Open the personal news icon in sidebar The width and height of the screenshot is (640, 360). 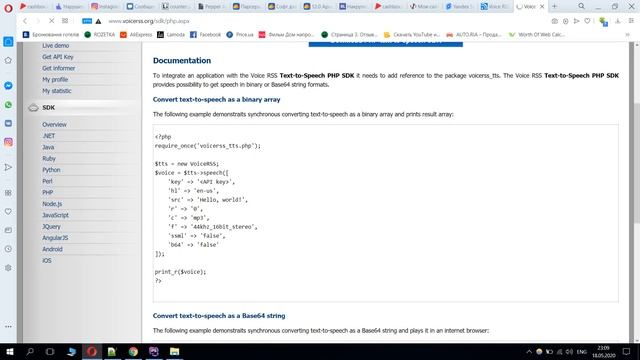[8, 230]
